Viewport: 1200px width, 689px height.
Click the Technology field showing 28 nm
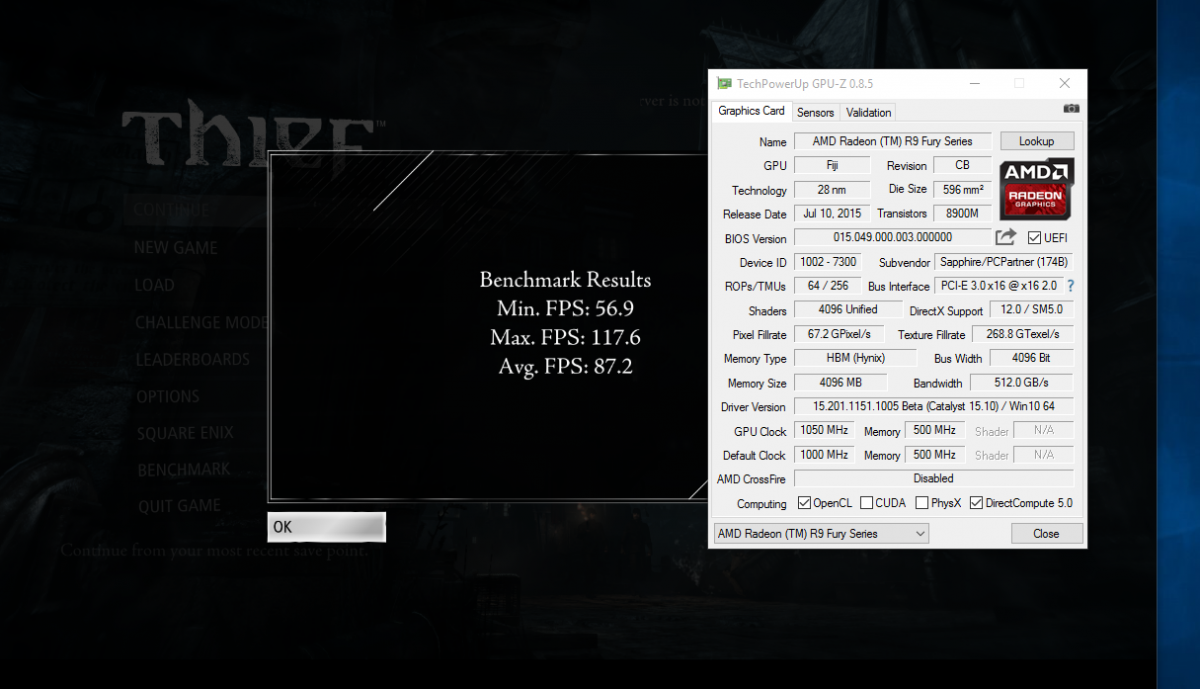click(832, 190)
